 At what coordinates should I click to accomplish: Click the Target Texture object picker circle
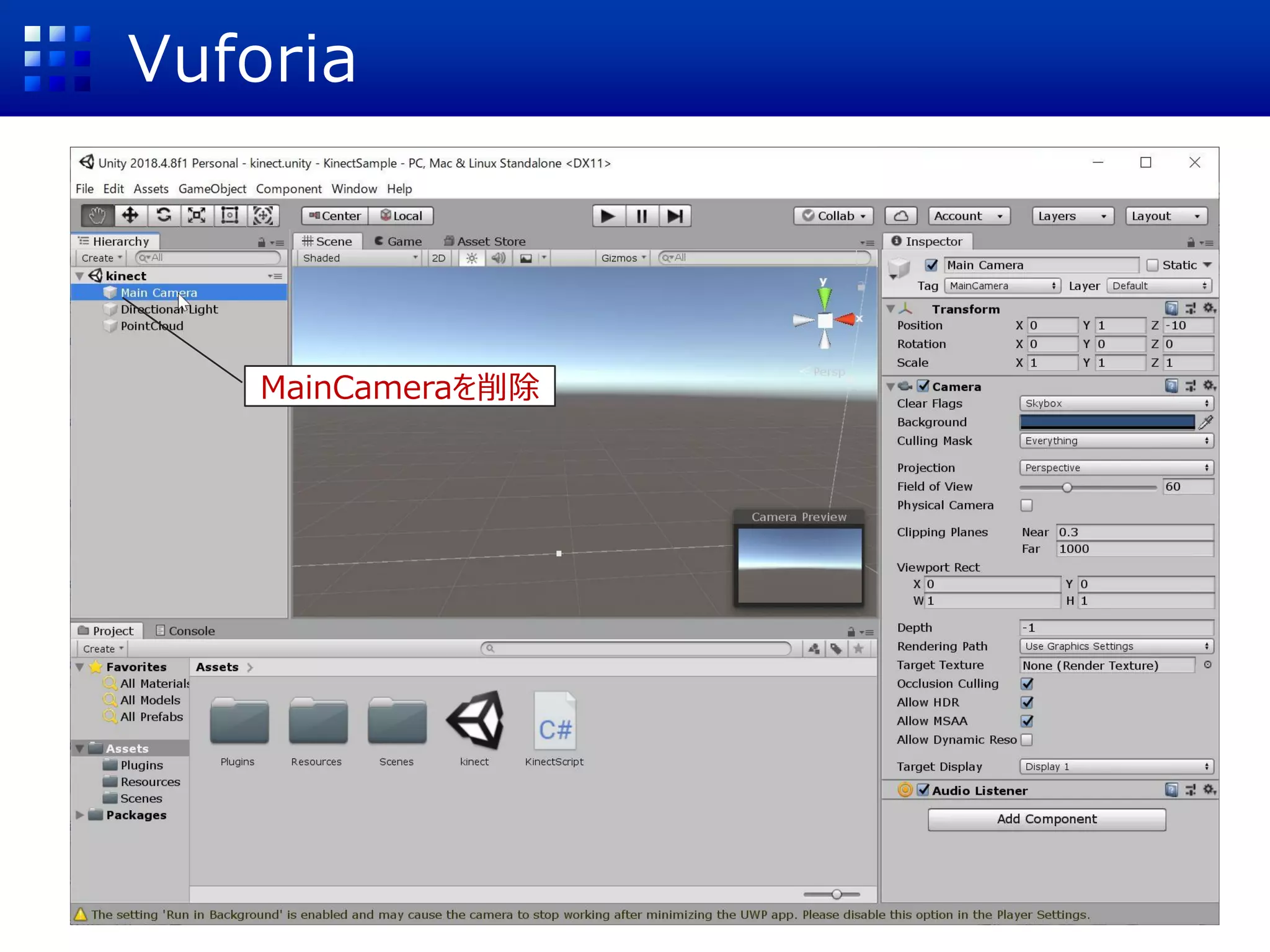(1207, 665)
